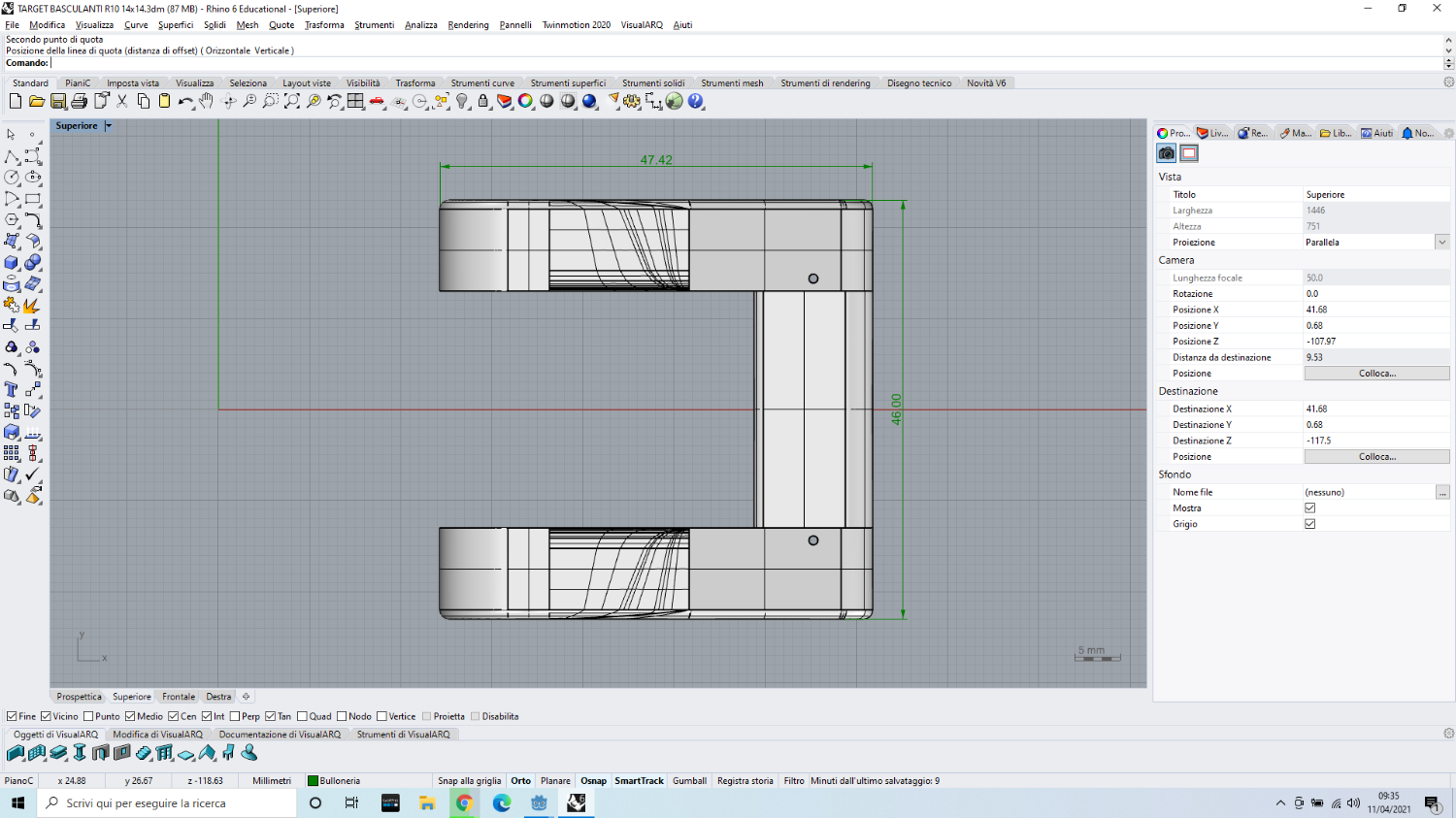Click the Pan hand tool icon
Screen dimensions: 1456x818
pyautogui.click(x=206, y=101)
